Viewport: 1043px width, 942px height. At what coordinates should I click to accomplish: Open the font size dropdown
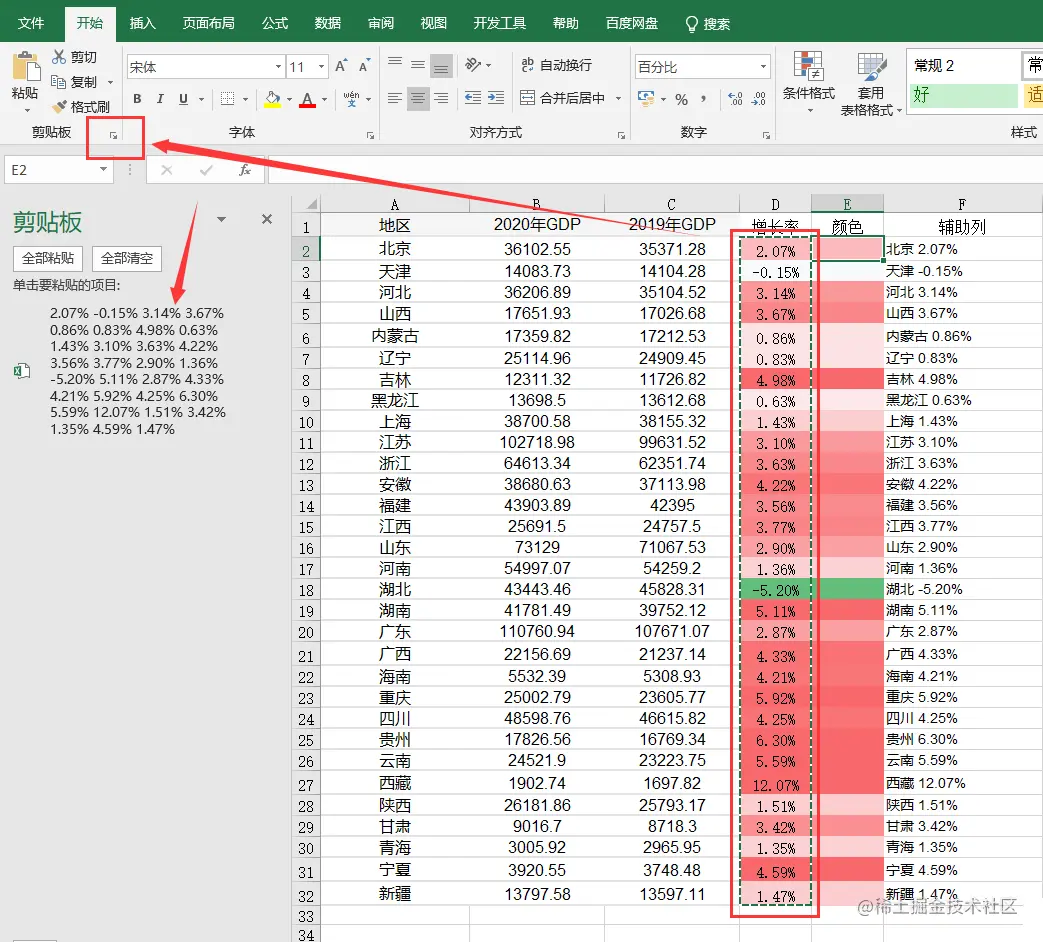pos(320,65)
